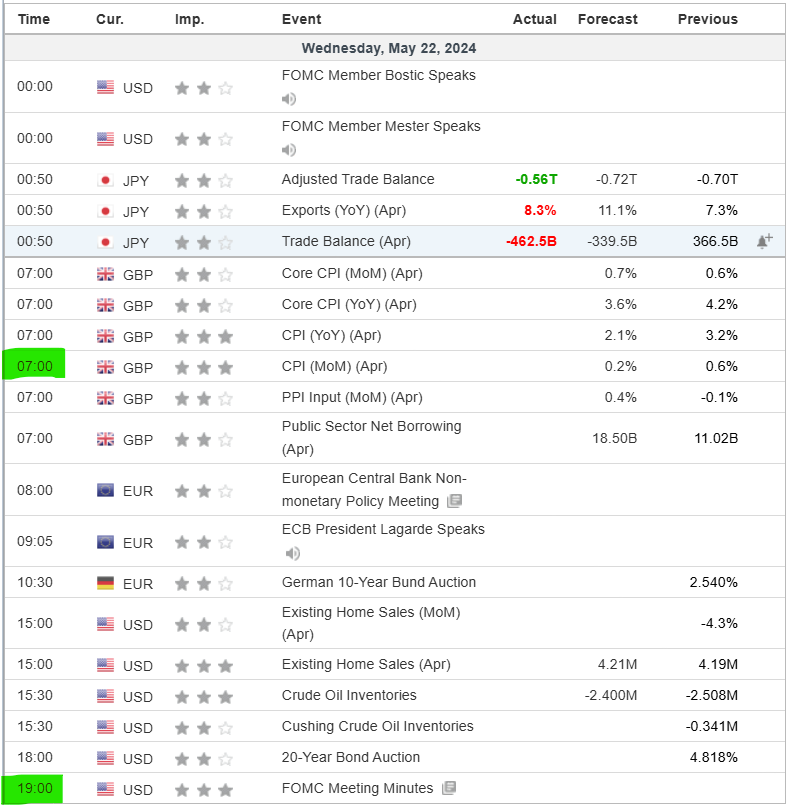Viewport: 790px width, 805px height.
Task: Click document icon beside Non-monetary Policy Meeting
Action: (454, 501)
